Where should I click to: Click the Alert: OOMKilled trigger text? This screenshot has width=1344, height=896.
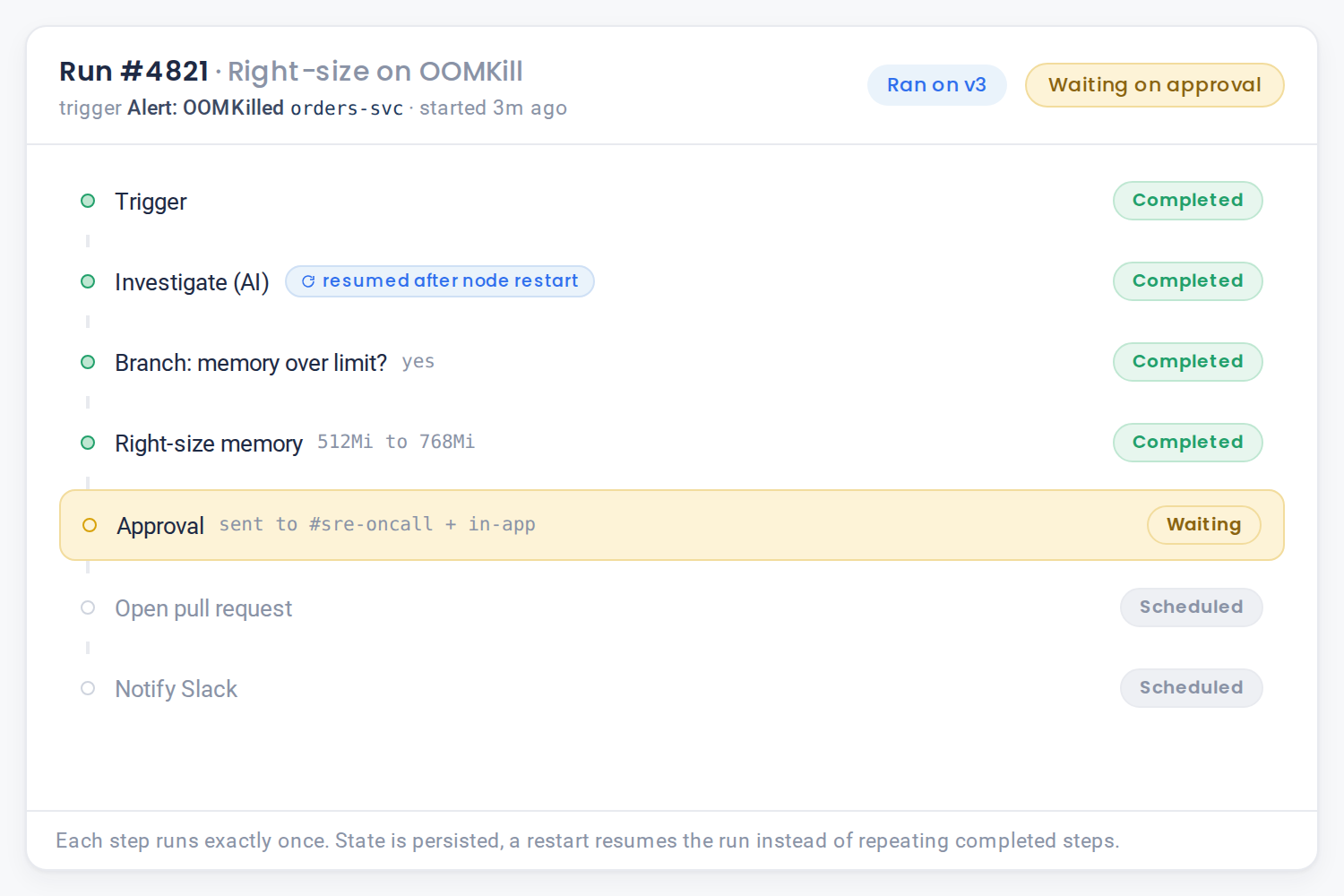[x=205, y=108]
